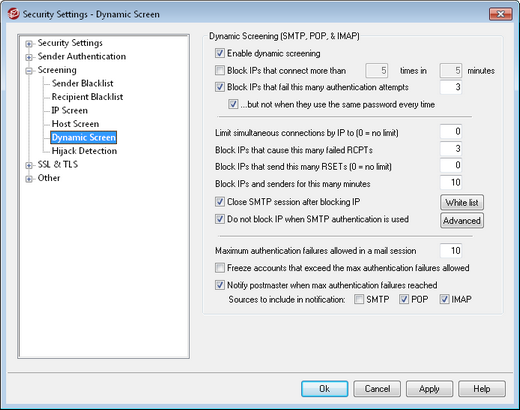Open the IP Screen page
The width and height of the screenshot is (520, 410).
point(70,110)
